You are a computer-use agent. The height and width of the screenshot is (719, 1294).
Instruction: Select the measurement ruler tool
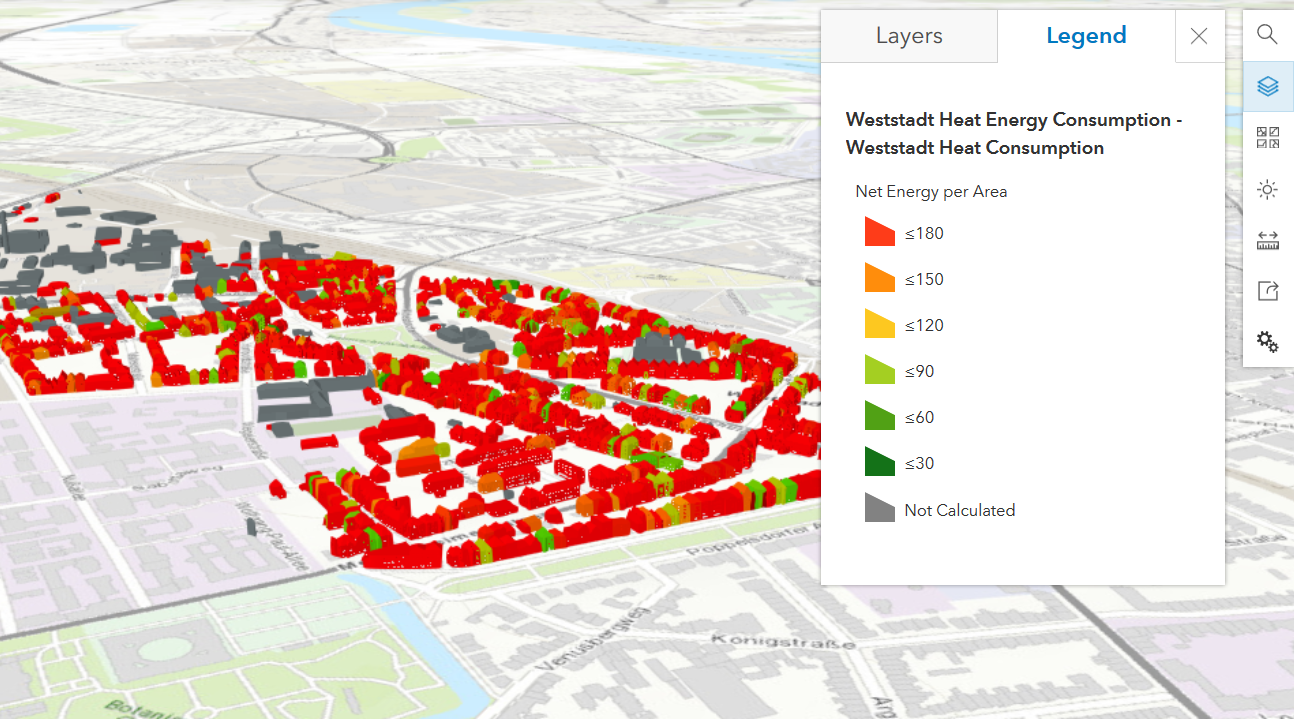tap(1267, 240)
